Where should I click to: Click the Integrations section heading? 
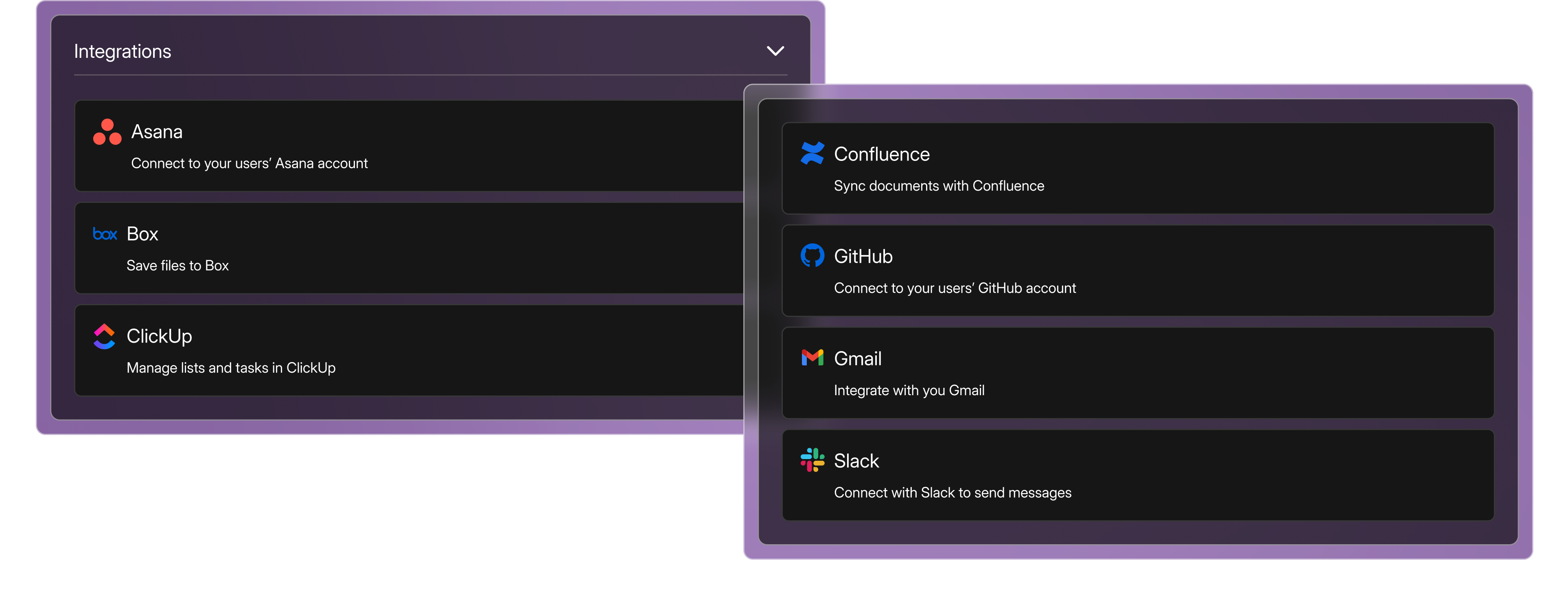pyautogui.click(x=123, y=52)
